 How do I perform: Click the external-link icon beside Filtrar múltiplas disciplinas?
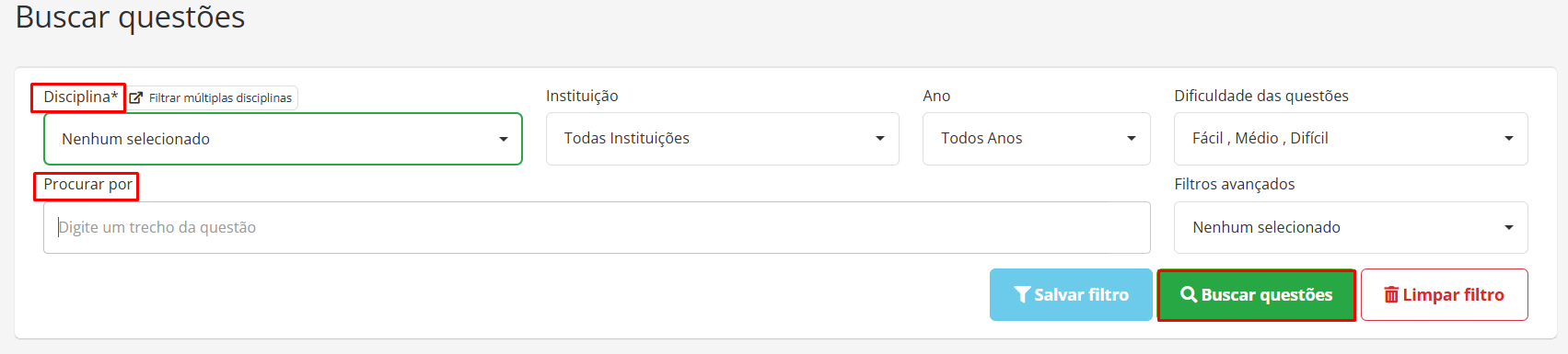135,97
